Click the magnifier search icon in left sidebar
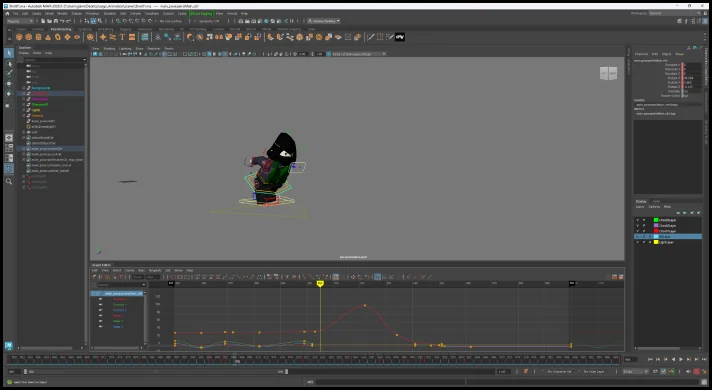 point(9,182)
